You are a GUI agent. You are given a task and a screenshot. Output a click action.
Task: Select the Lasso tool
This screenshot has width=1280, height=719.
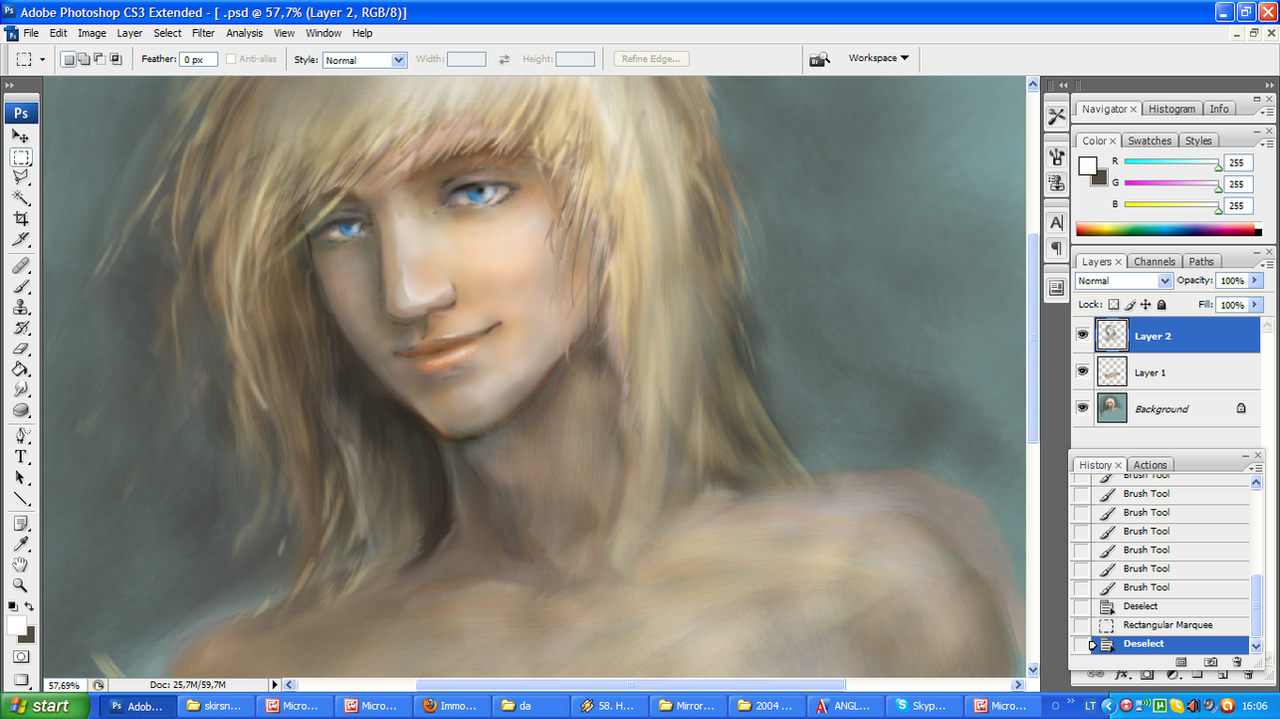coord(21,177)
